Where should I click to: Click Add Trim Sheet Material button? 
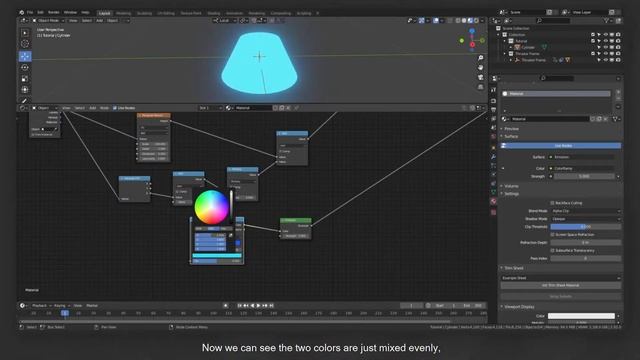[561, 286]
